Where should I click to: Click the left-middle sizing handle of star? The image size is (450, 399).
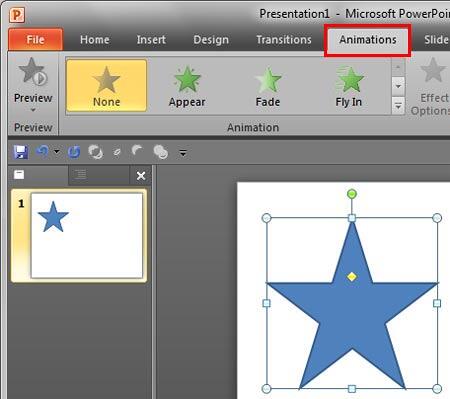(266, 303)
